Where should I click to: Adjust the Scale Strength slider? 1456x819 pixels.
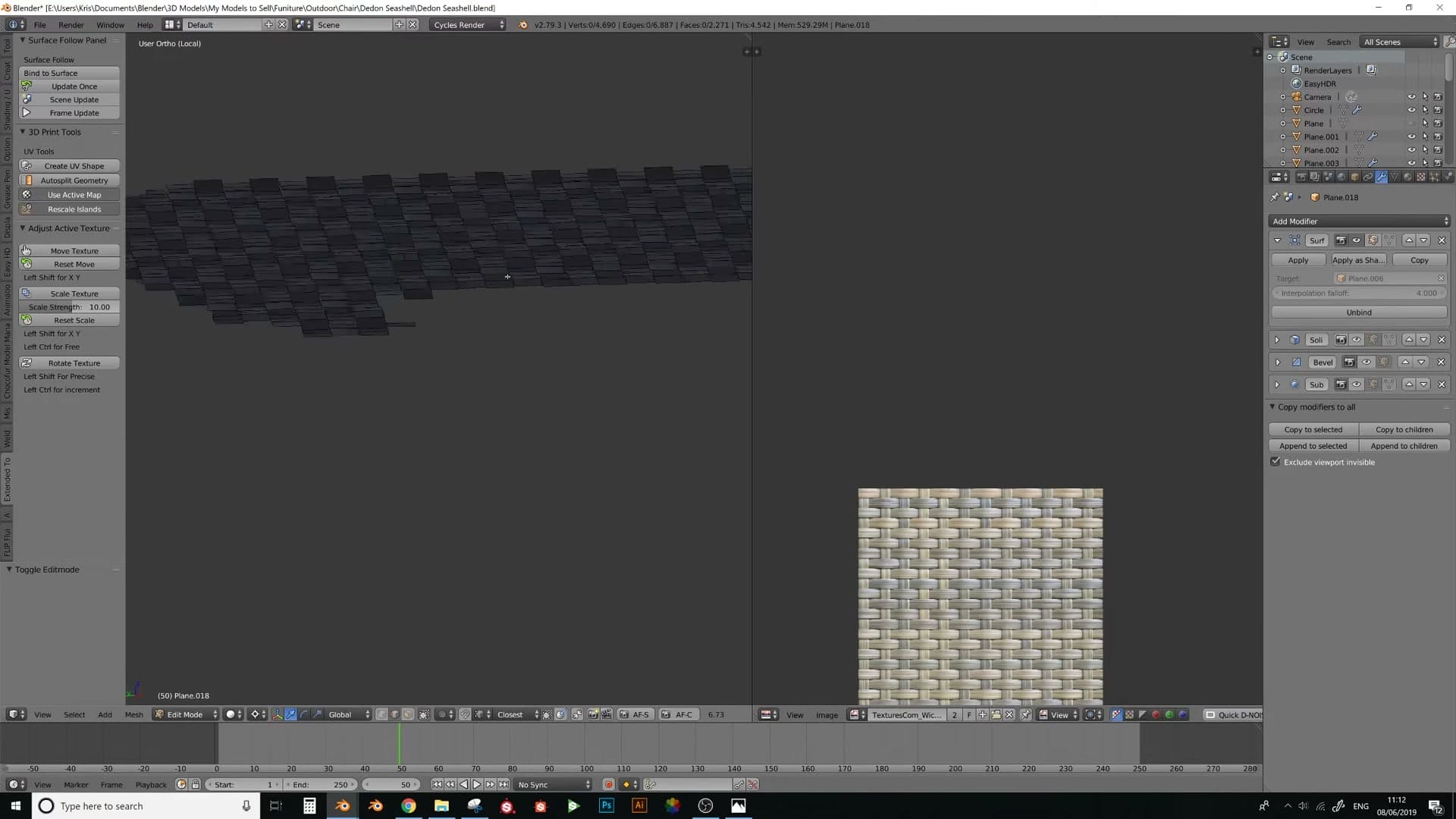point(70,307)
